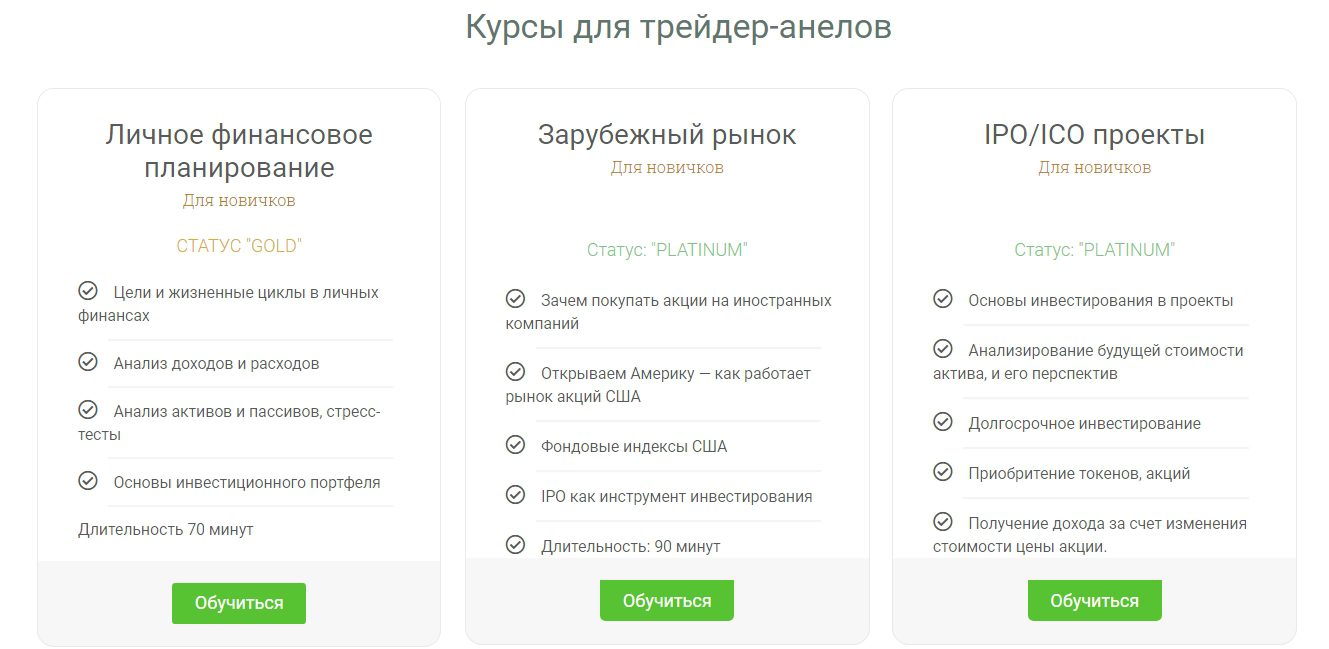Click check icon beside "Длительность: 90 минут"
The height and width of the screenshot is (649, 1329).
pos(515,545)
